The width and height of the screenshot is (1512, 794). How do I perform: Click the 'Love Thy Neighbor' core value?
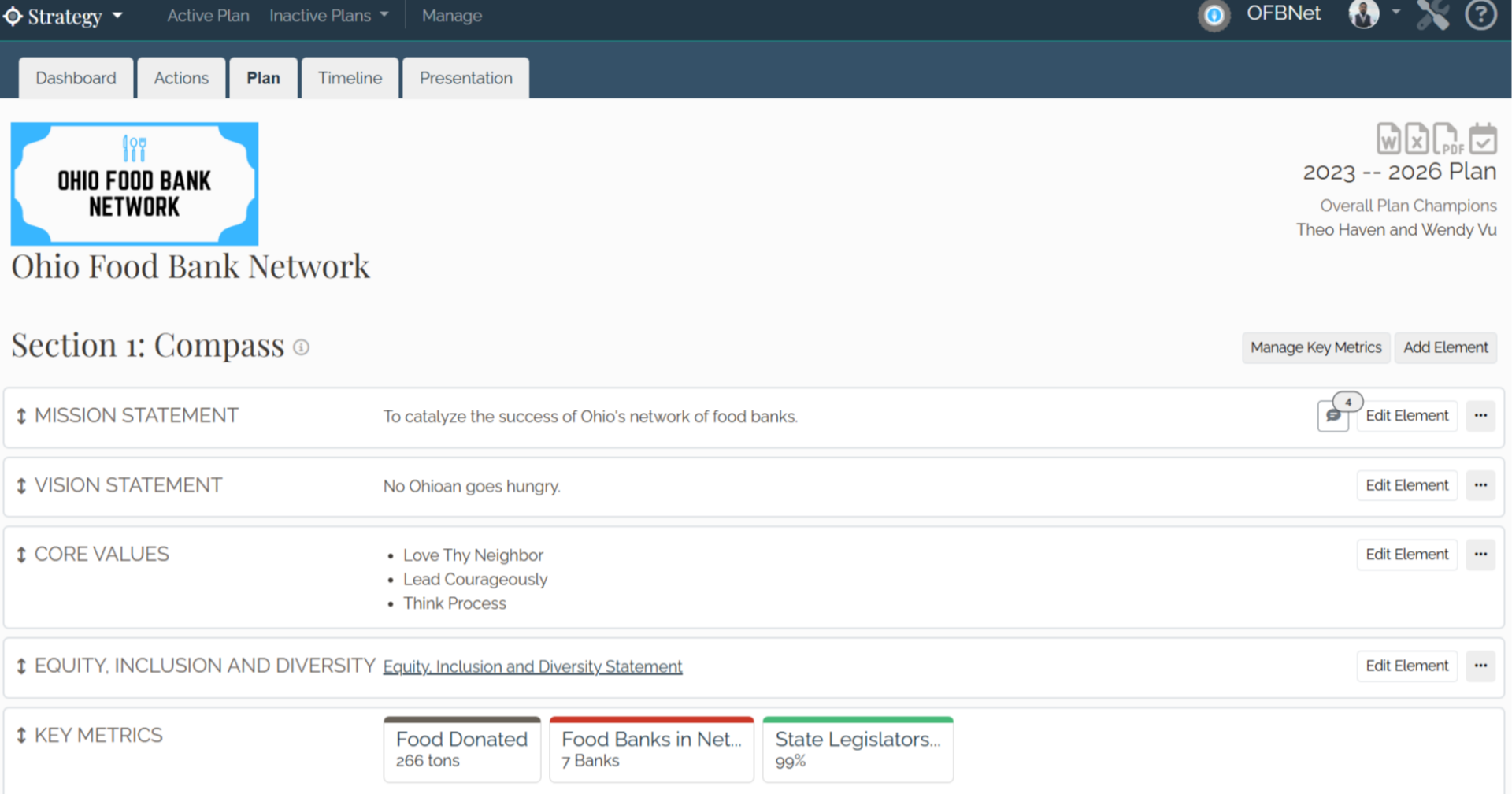coord(473,555)
